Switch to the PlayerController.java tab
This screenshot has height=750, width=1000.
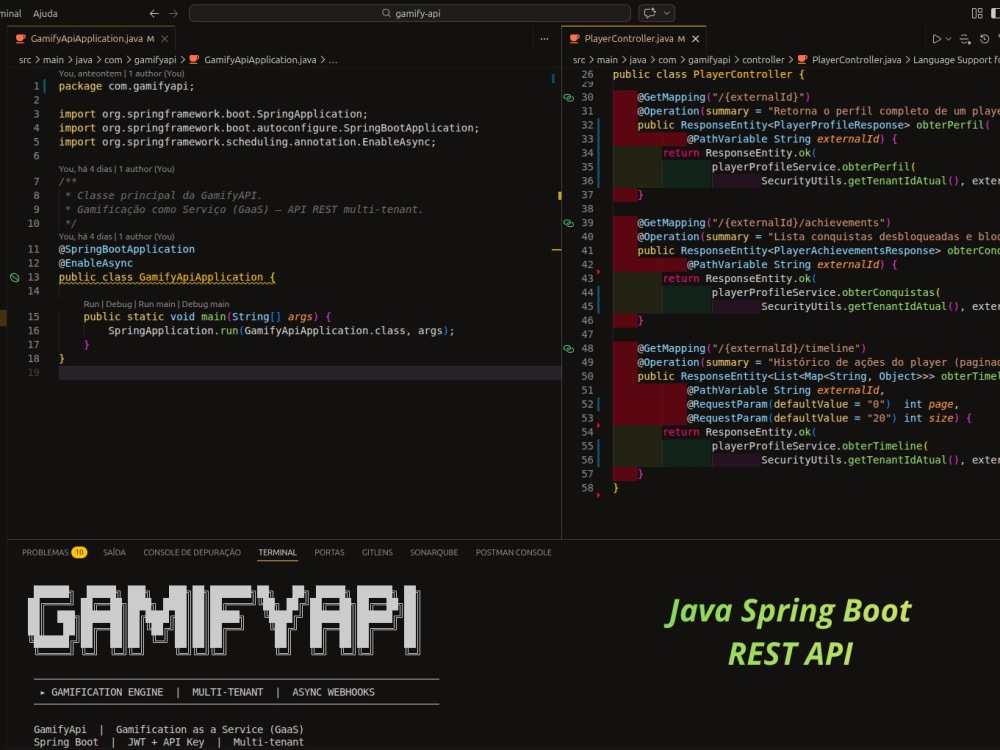coord(634,39)
